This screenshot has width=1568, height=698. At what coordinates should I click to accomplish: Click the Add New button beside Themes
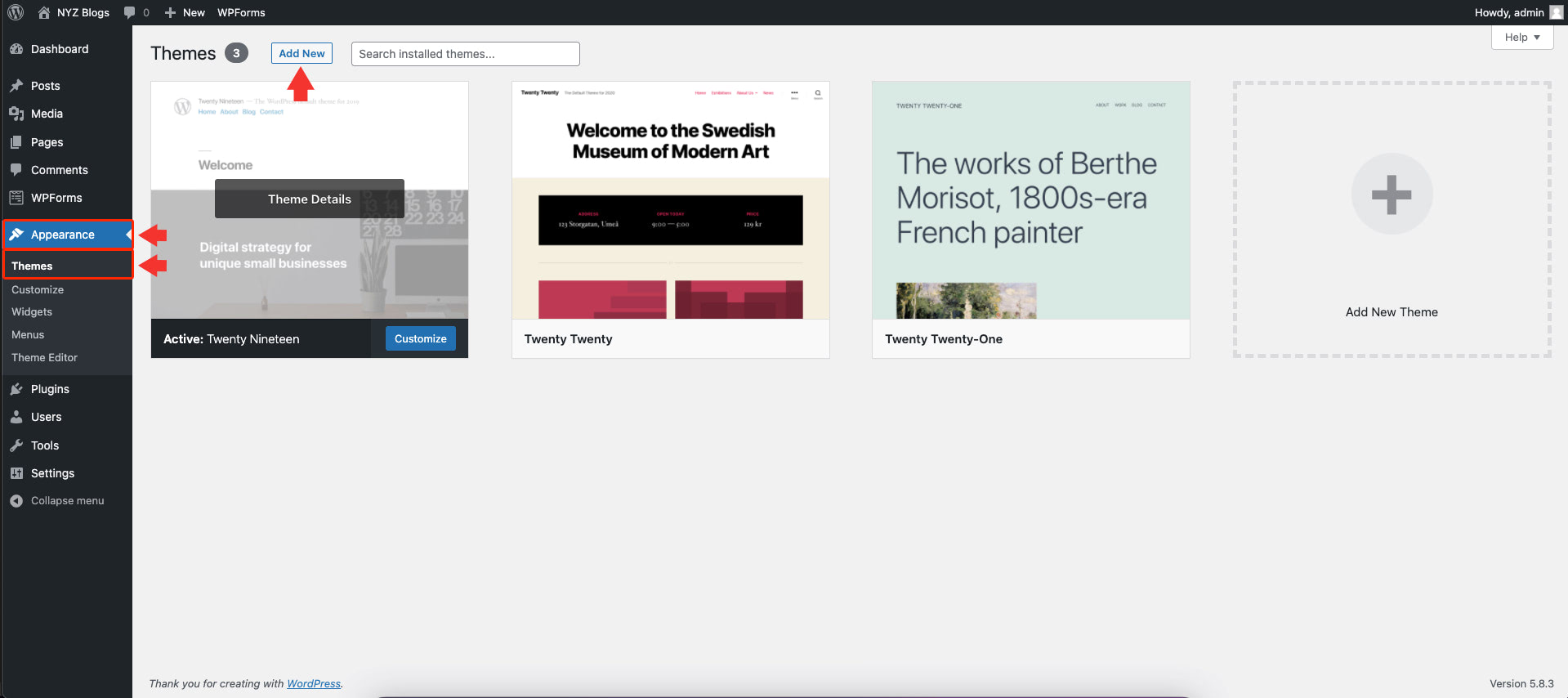click(302, 53)
